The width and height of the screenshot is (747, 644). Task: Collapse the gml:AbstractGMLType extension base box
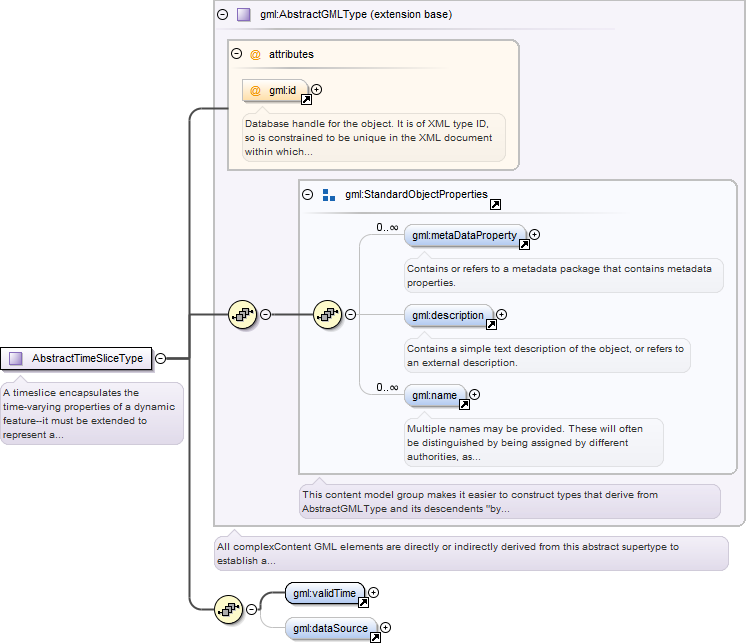[x=222, y=14]
